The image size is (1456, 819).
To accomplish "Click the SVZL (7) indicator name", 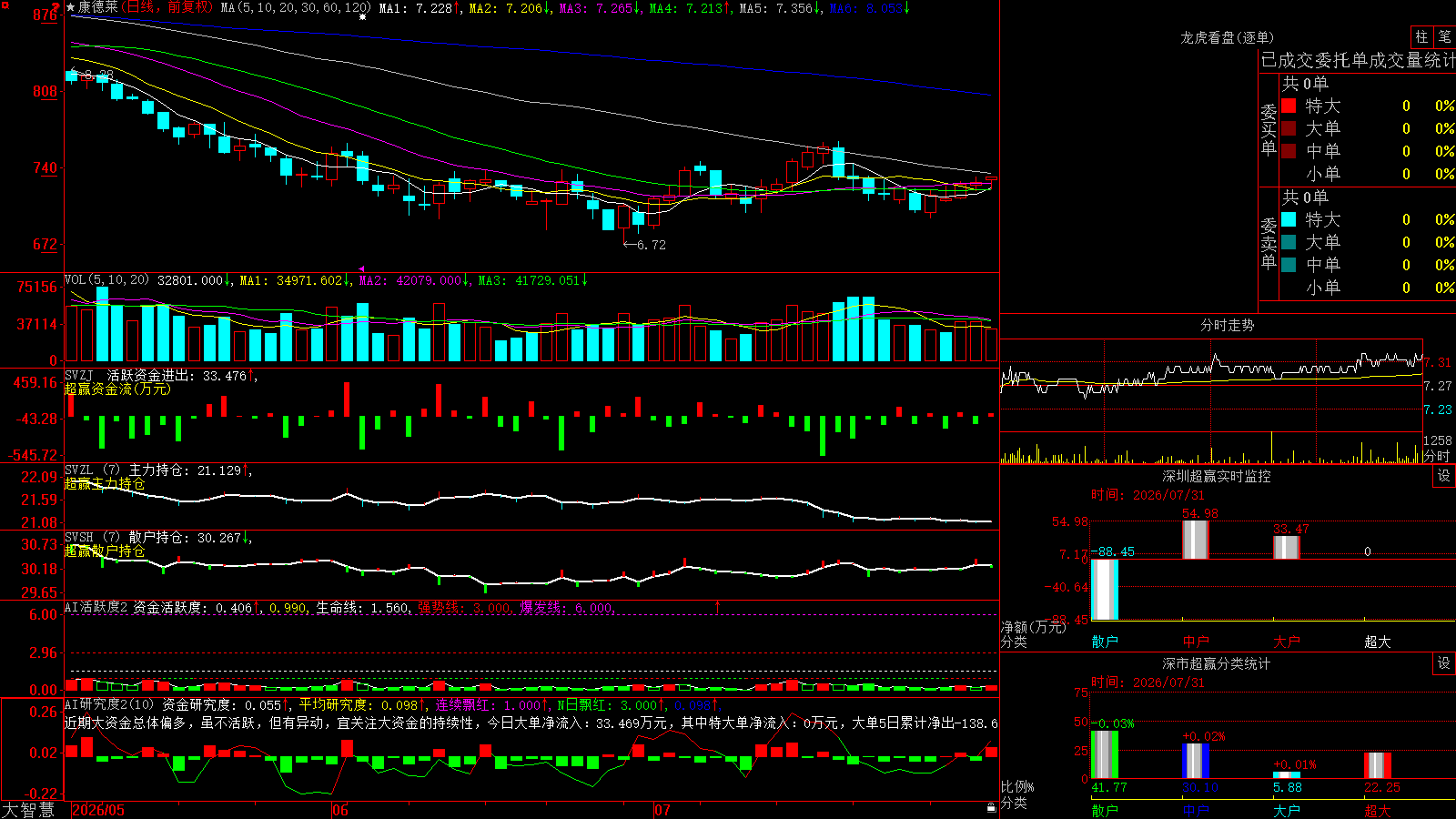I will 92,470.
